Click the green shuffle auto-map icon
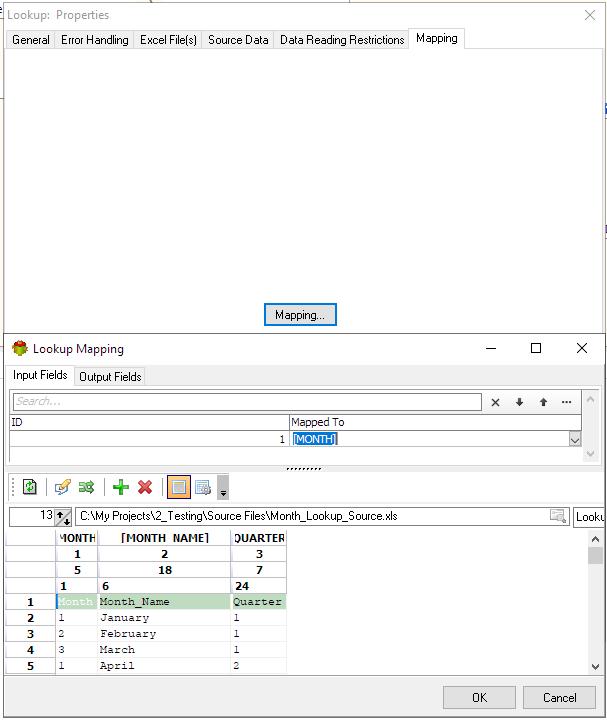This screenshot has width=607, height=720. (x=86, y=487)
